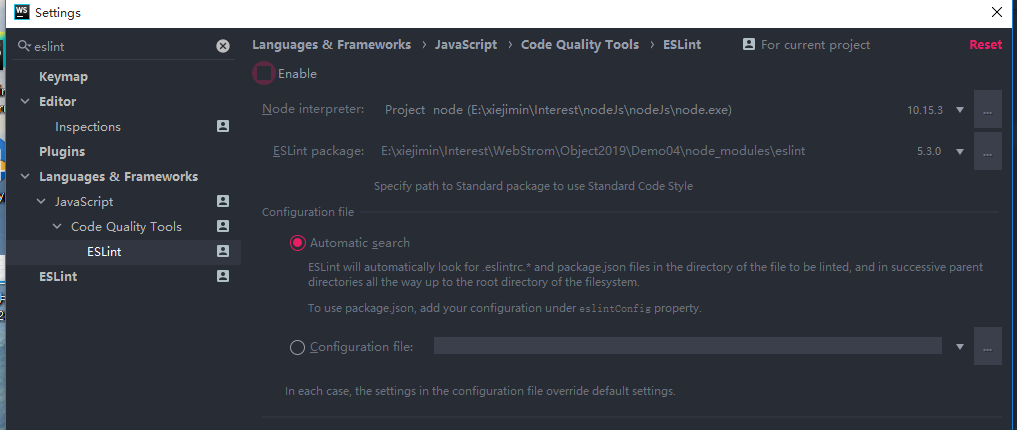
Task: Browse for Node interpreter path
Action: tap(987, 110)
